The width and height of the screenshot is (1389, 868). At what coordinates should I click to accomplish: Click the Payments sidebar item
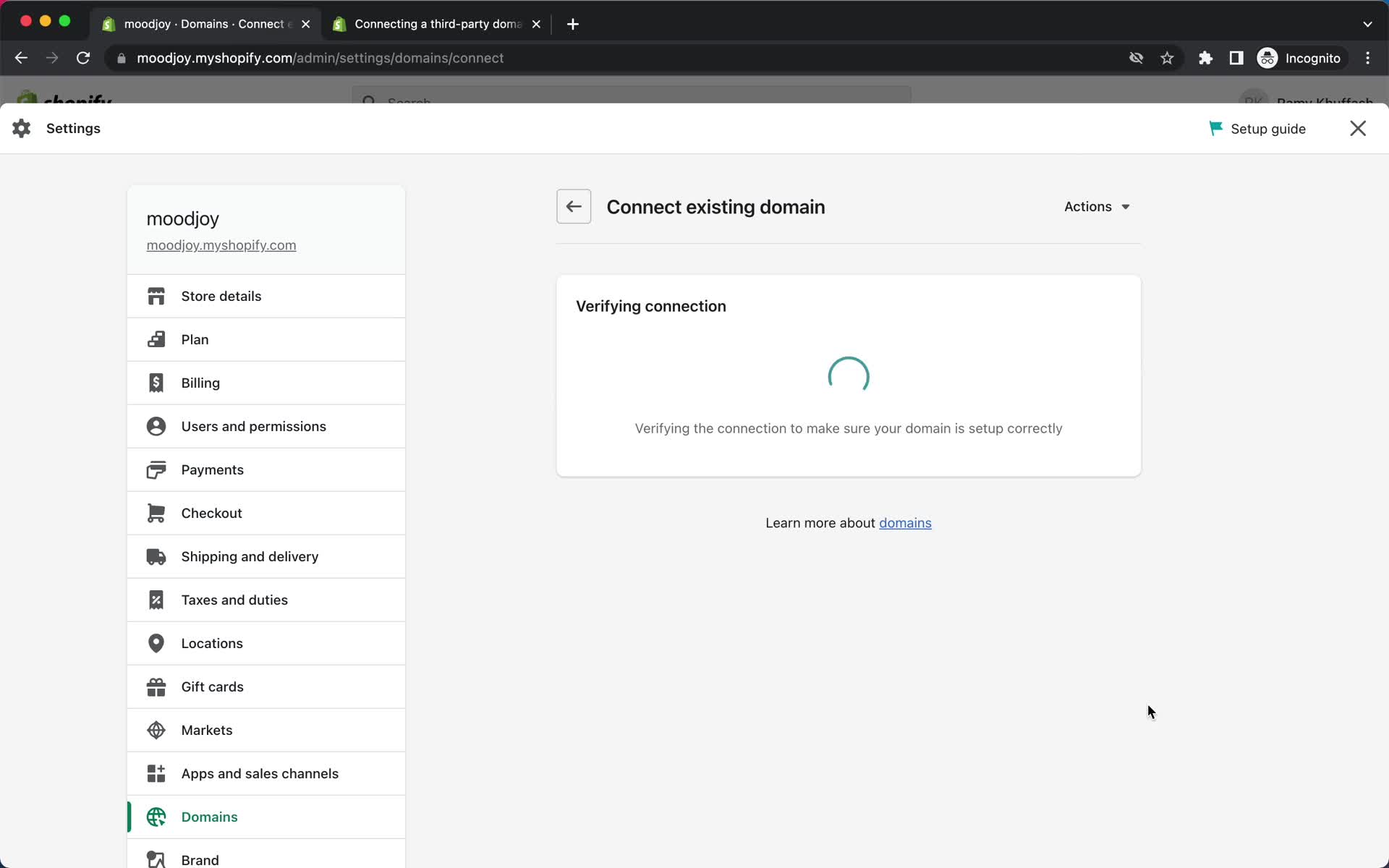coord(212,469)
